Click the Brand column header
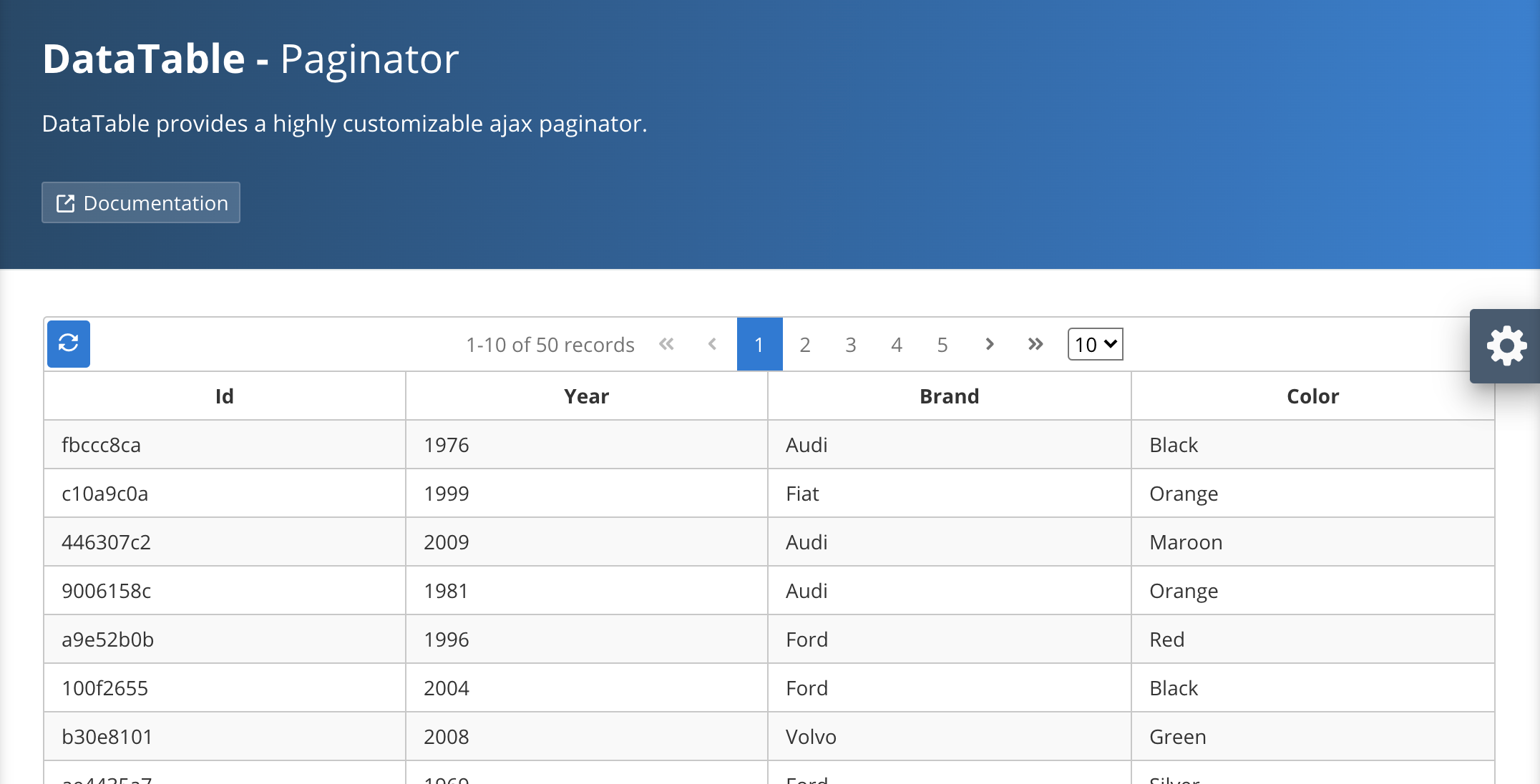The height and width of the screenshot is (784, 1540). pyautogui.click(x=950, y=396)
